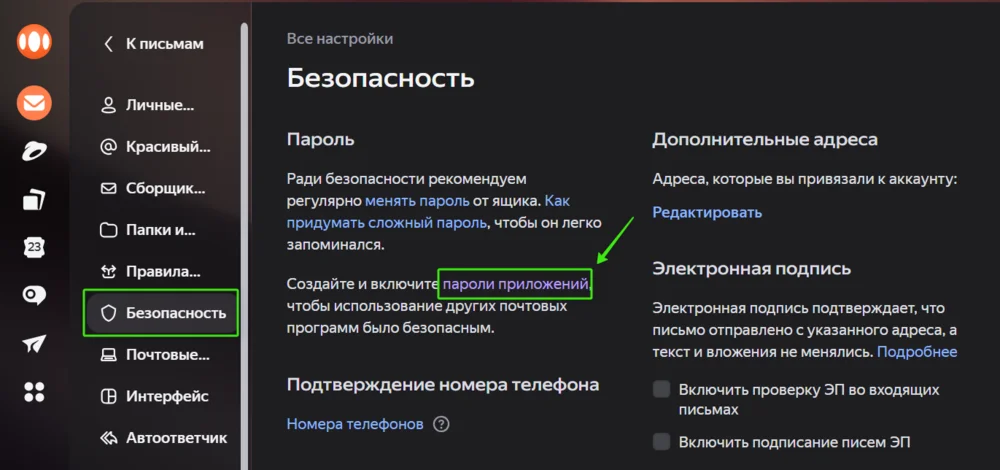The image size is (1000, 470).
Task: Open the Documents icon in the sidebar
Action: tap(34, 200)
